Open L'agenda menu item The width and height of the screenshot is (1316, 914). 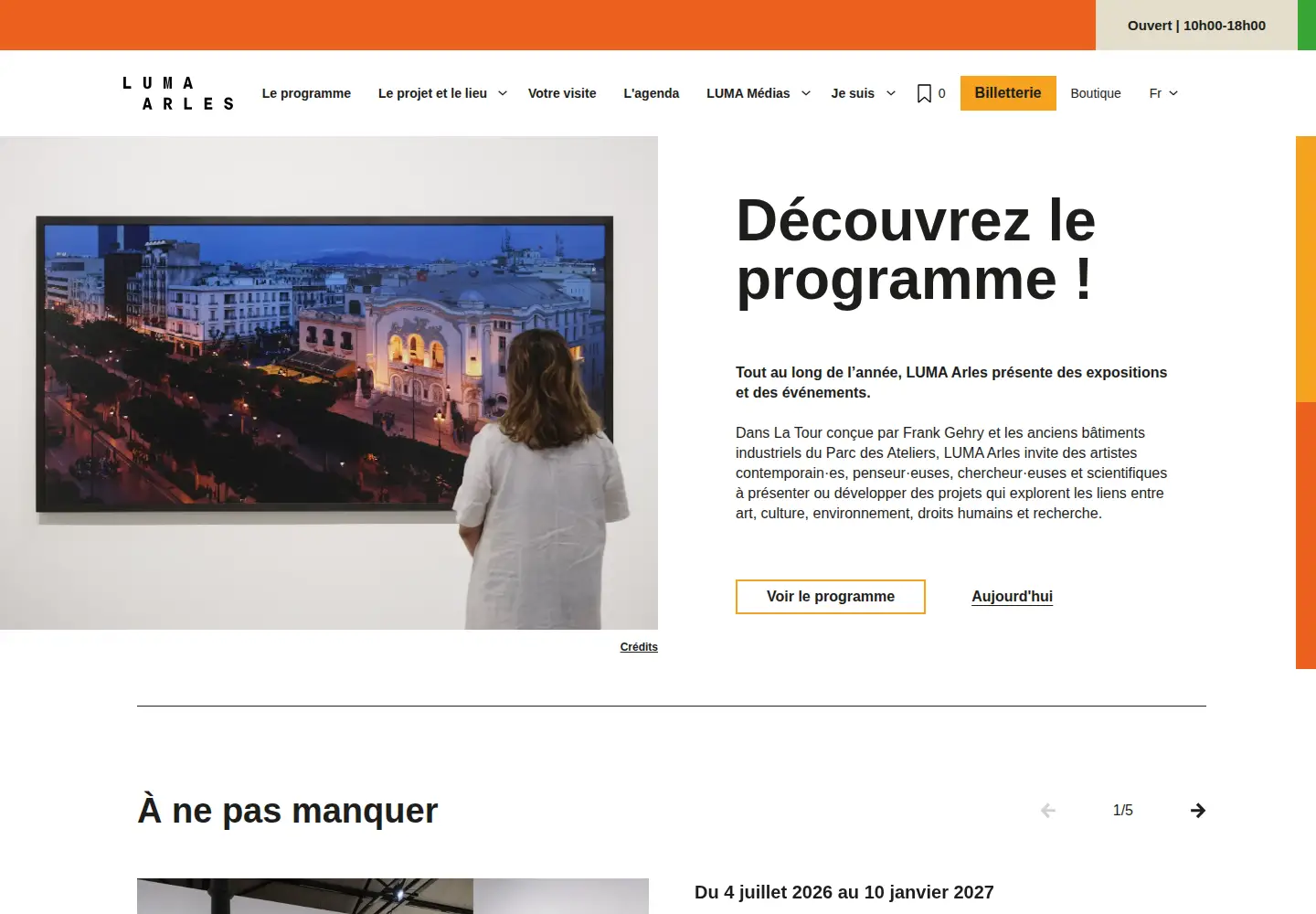[x=652, y=93]
